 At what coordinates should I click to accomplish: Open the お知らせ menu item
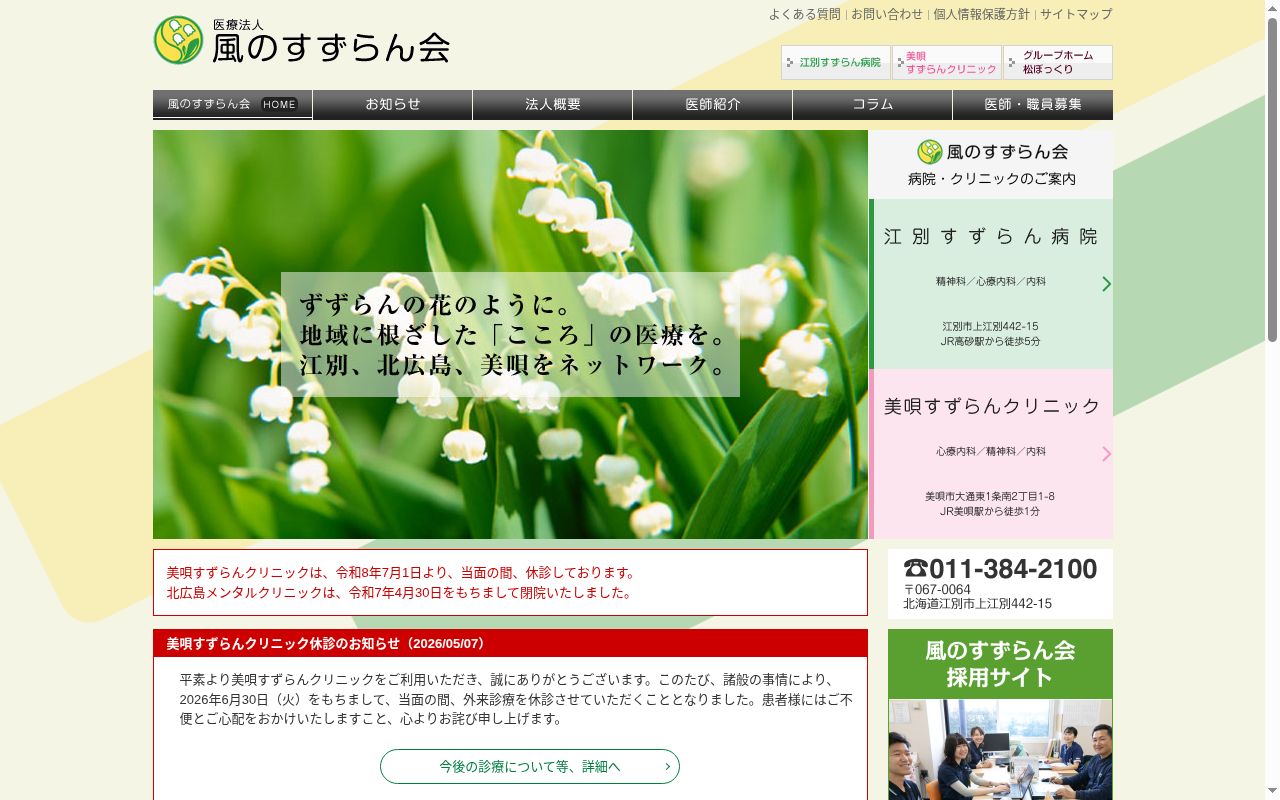(392, 104)
